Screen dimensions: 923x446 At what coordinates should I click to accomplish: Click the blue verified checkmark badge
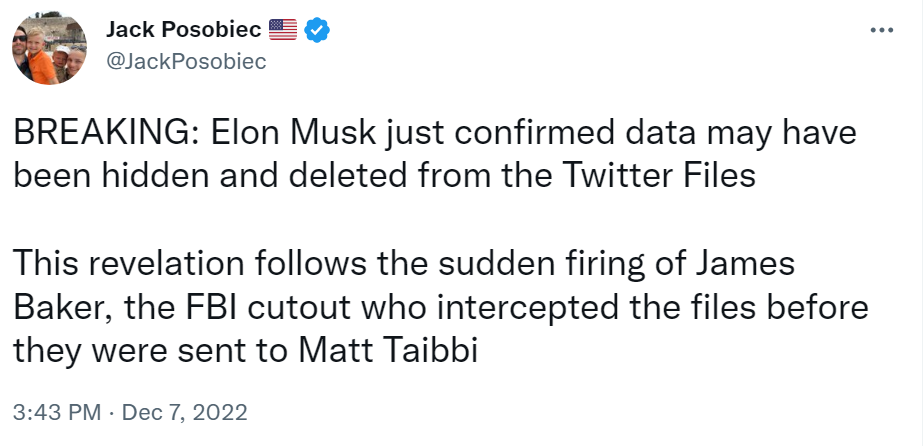coord(318,32)
